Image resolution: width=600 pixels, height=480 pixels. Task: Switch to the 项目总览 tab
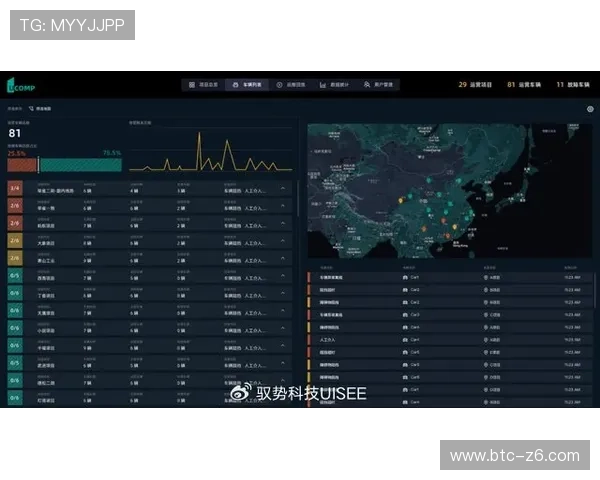click(x=203, y=85)
